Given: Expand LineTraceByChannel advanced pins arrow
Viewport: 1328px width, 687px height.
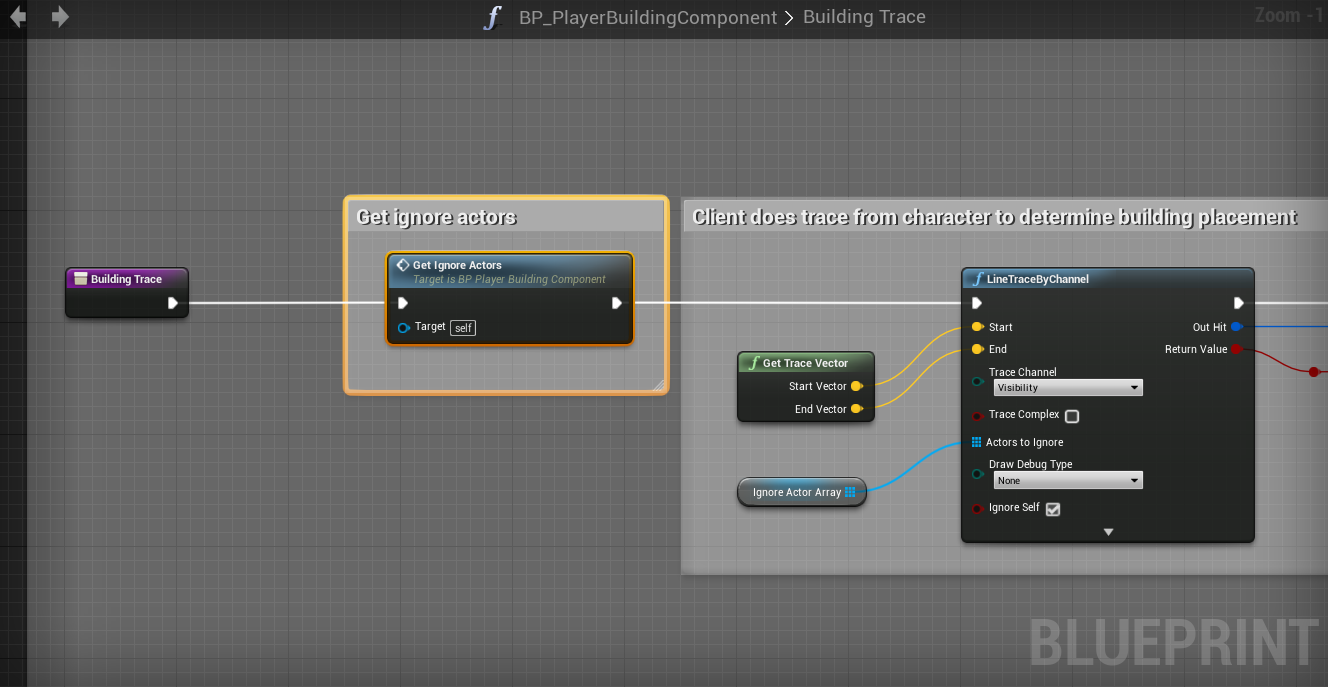Looking at the screenshot, I should point(1108,532).
